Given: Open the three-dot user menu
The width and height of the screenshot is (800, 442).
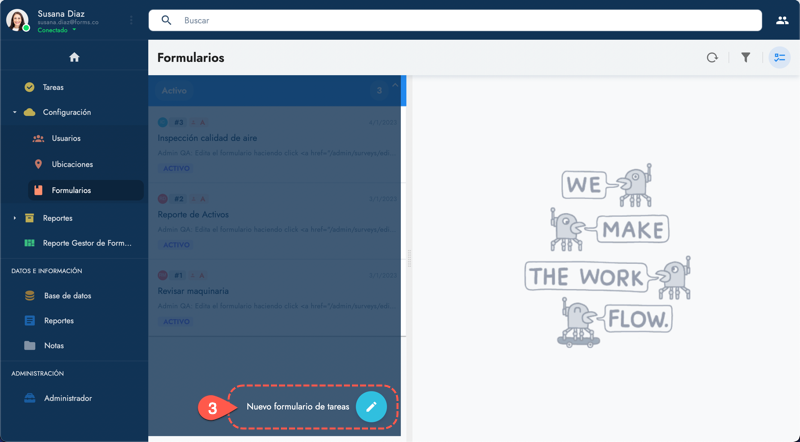Looking at the screenshot, I should [131, 20].
